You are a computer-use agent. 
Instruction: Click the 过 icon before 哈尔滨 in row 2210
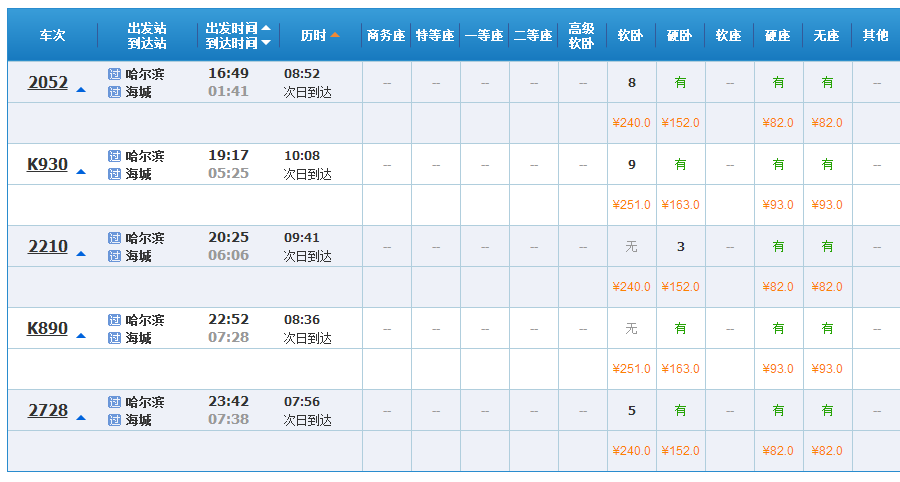tap(114, 238)
